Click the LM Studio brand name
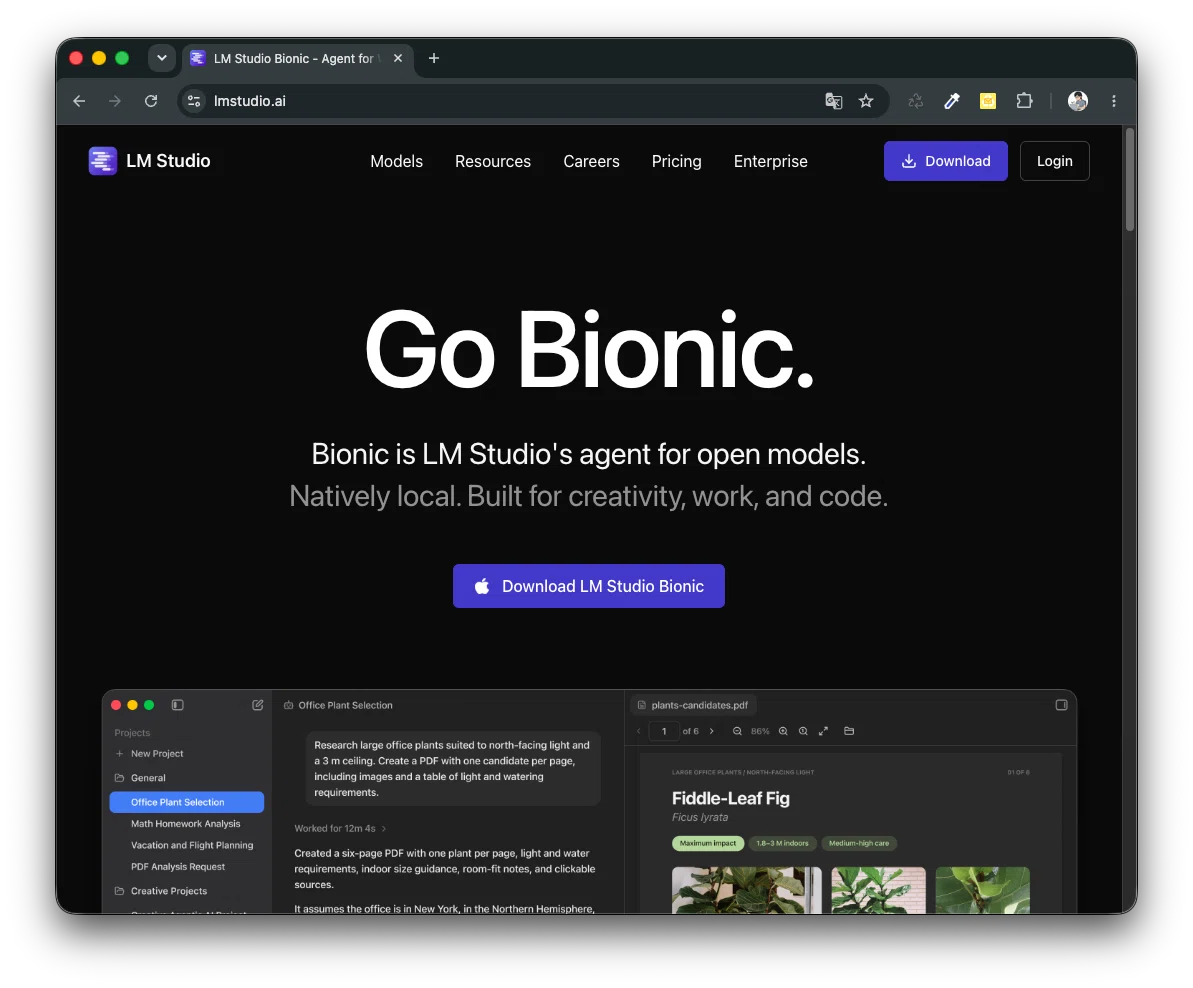Viewport: 1193px width, 988px height. [x=168, y=160]
